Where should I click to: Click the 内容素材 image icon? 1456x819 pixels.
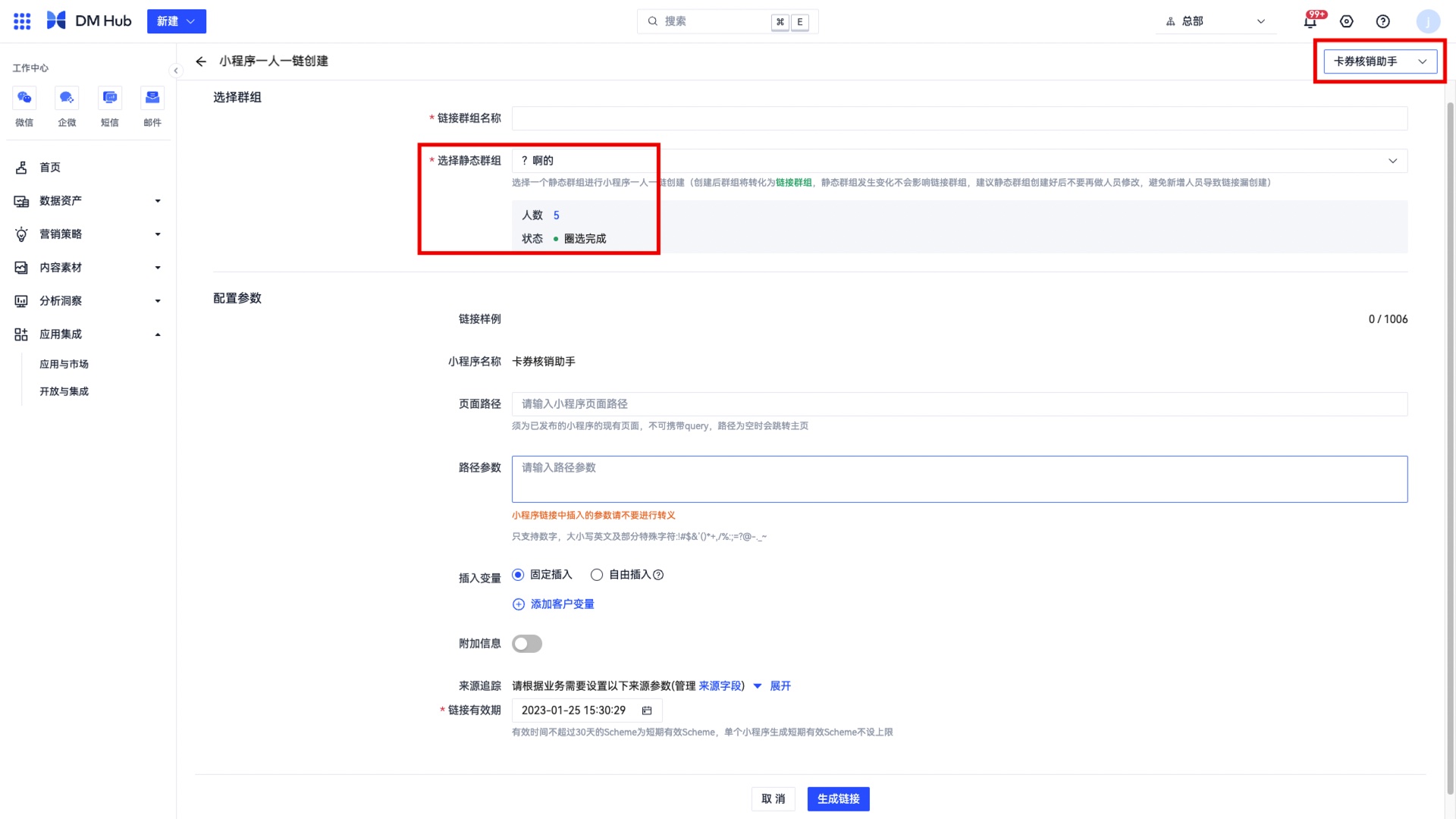point(21,268)
